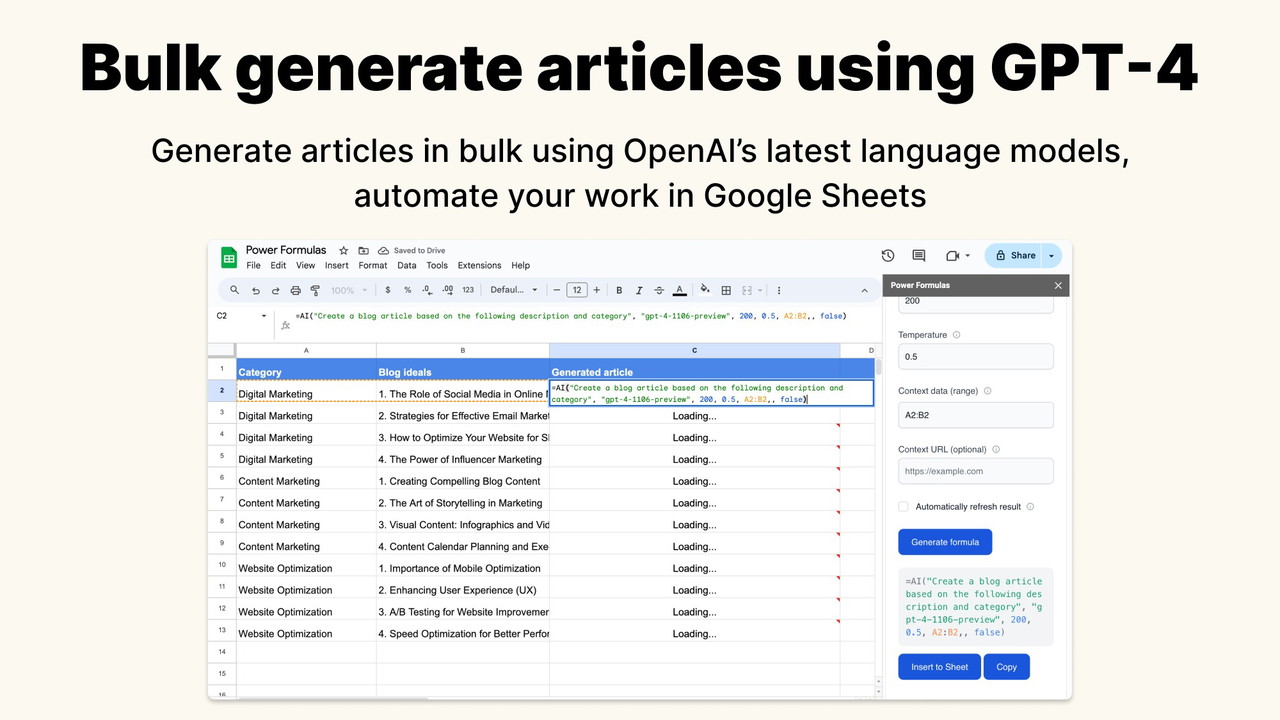1280x720 pixels.
Task: Click the Generate formula button
Action: 944,542
